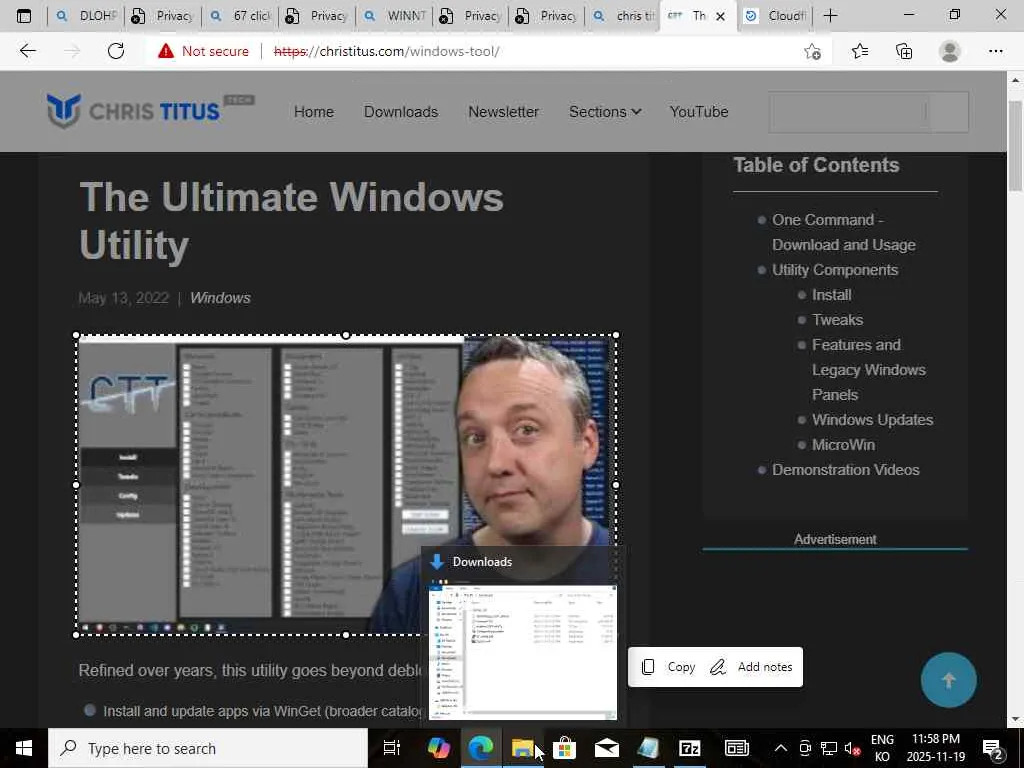Click the Copy button in selection popup

click(x=668, y=667)
